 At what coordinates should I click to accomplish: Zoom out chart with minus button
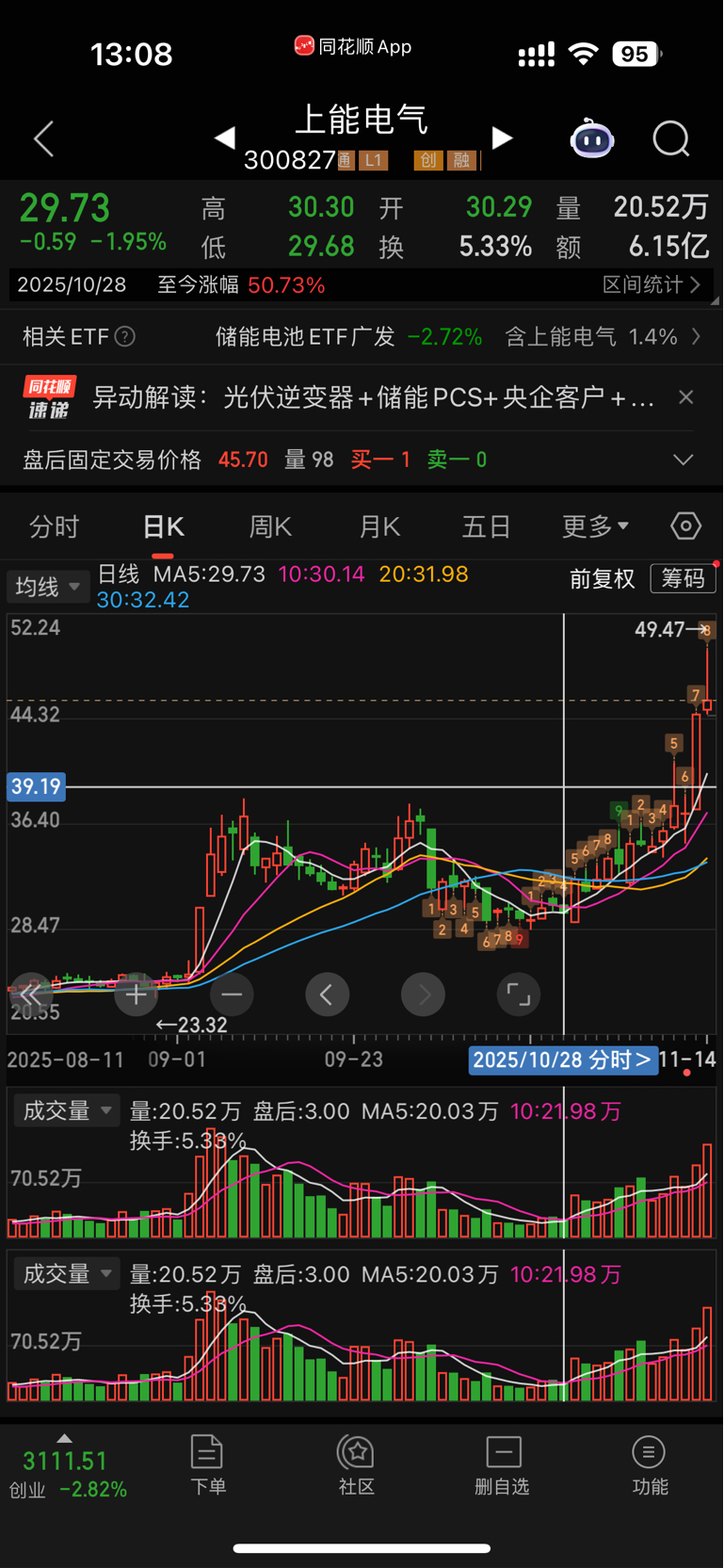coord(232,994)
